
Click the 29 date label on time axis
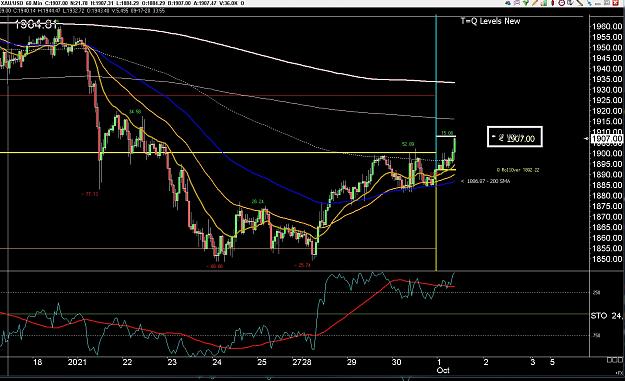[351, 362]
